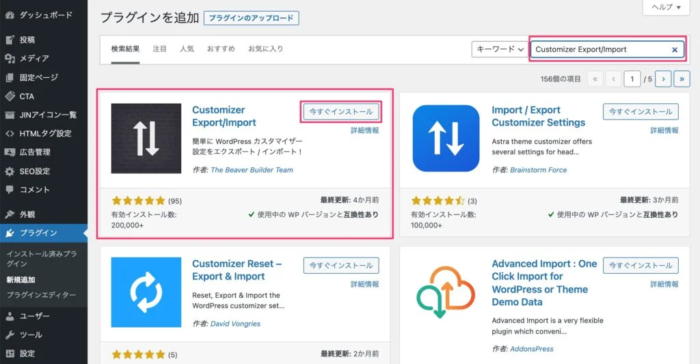Open 詳細情報 for Advanced Import plugin
This screenshot has height=364, width=700.
coord(664,284)
